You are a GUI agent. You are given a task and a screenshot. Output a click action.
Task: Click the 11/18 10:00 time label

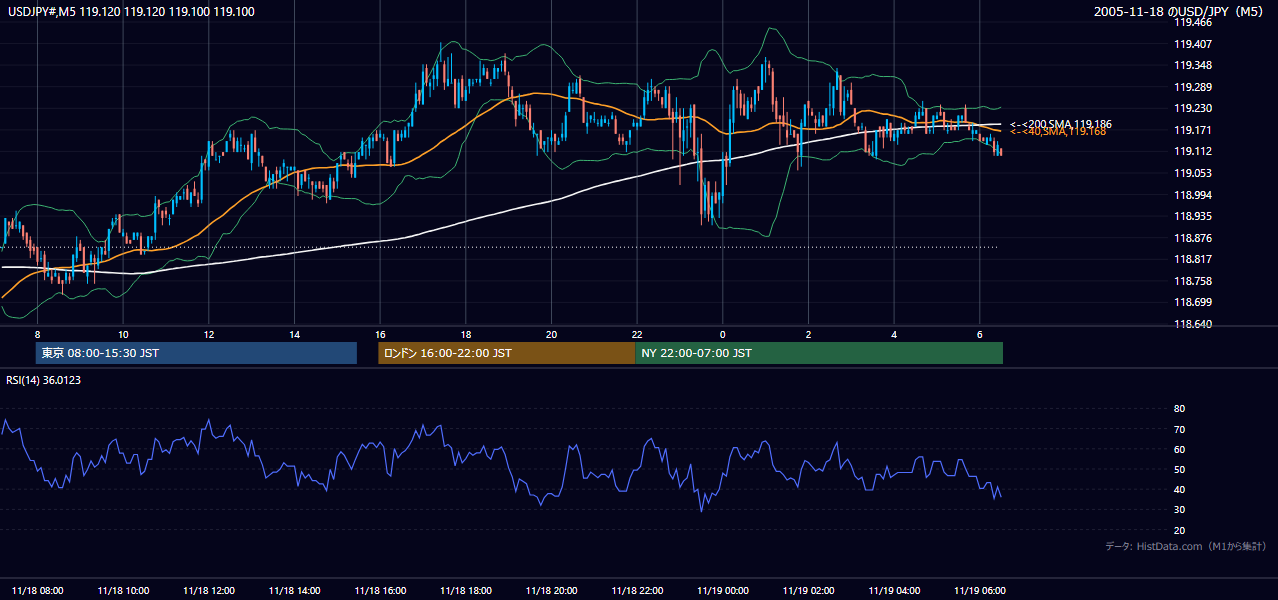pos(124,590)
